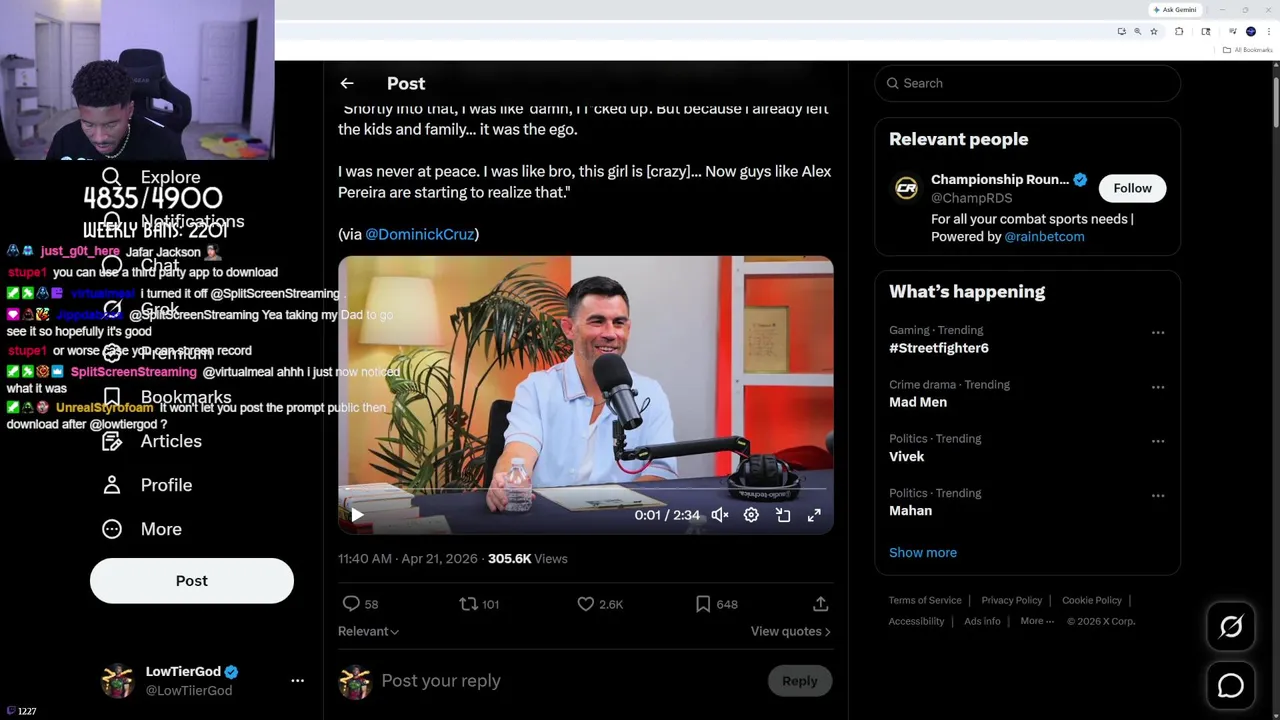1280x720 pixels.
Task: Open more options for #Streetfighter6 trend
Action: click(1158, 333)
